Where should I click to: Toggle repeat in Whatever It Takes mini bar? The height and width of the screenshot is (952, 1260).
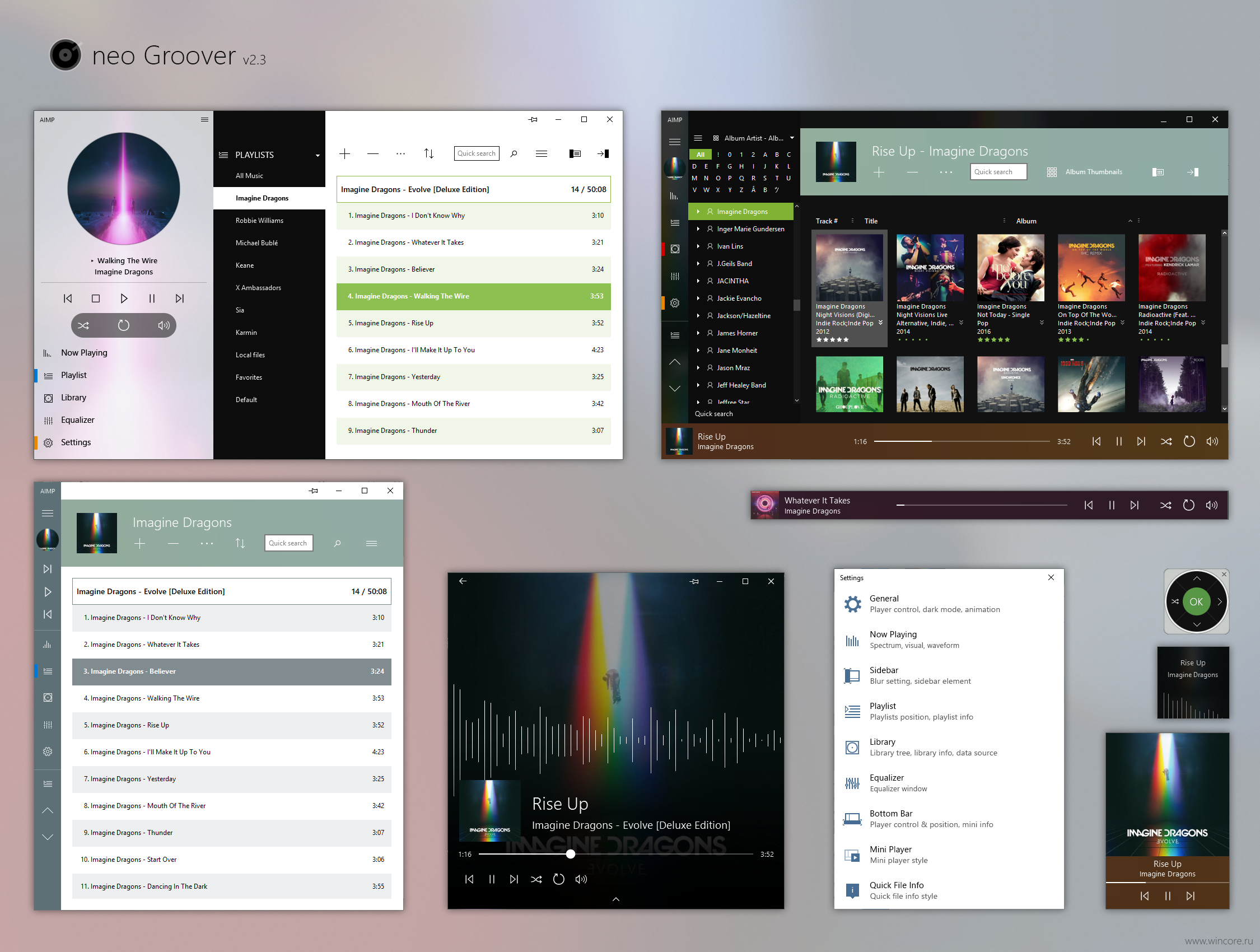[1188, 505]
